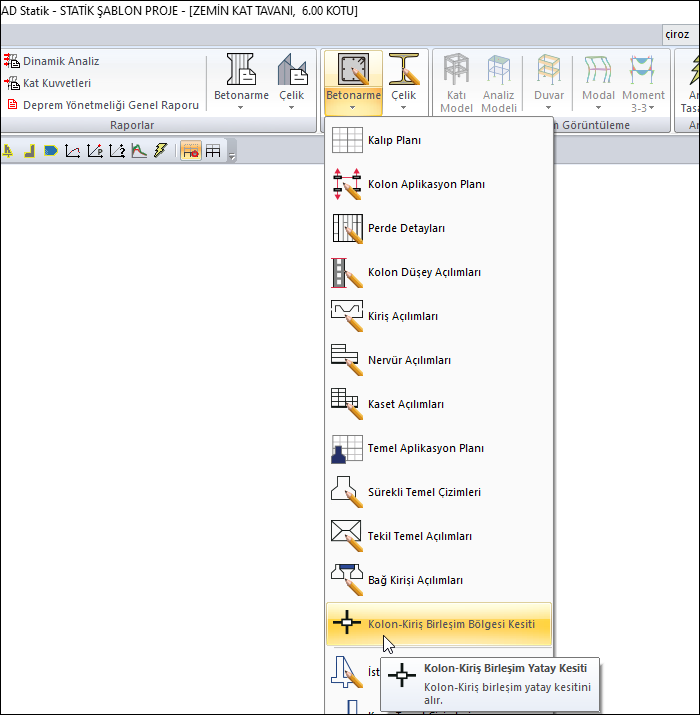Click Kalıp Planı grid icon
This screenshot has height=715, width=700.
click(347, 140)
